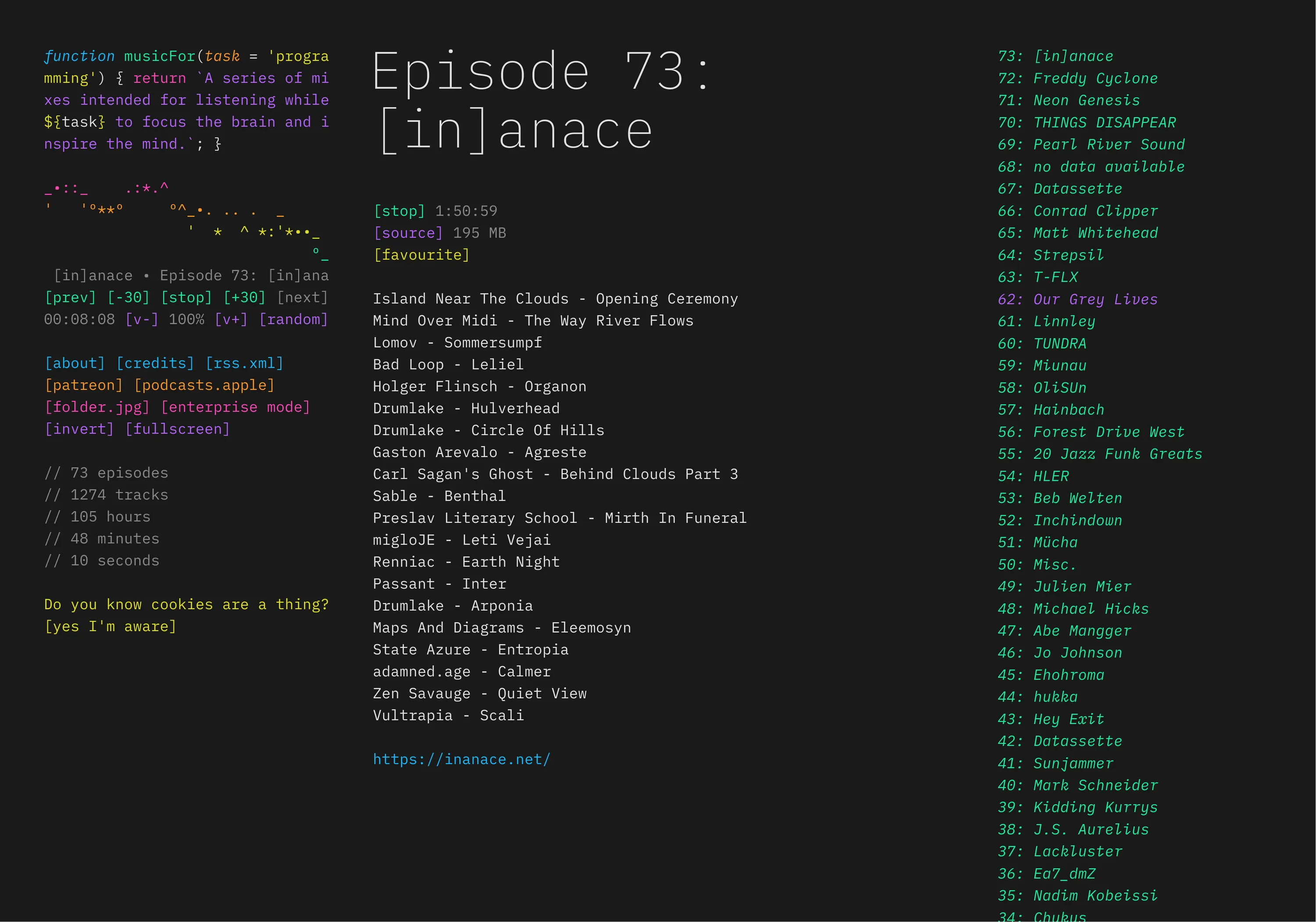Skip forward 30 seconds with [+30]
Screen dimensions: 1316x922
tap(245, 297)
